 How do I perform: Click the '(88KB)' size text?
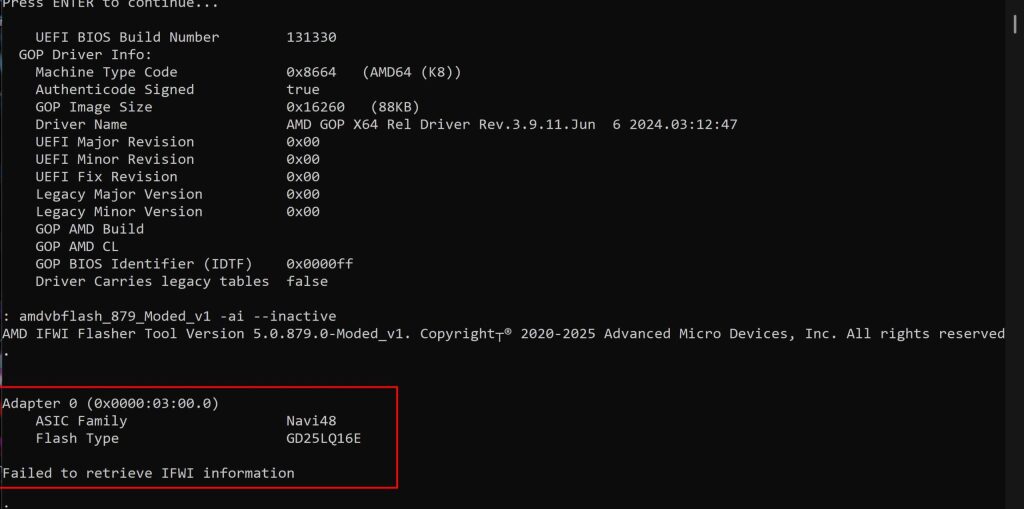(394, 107)
